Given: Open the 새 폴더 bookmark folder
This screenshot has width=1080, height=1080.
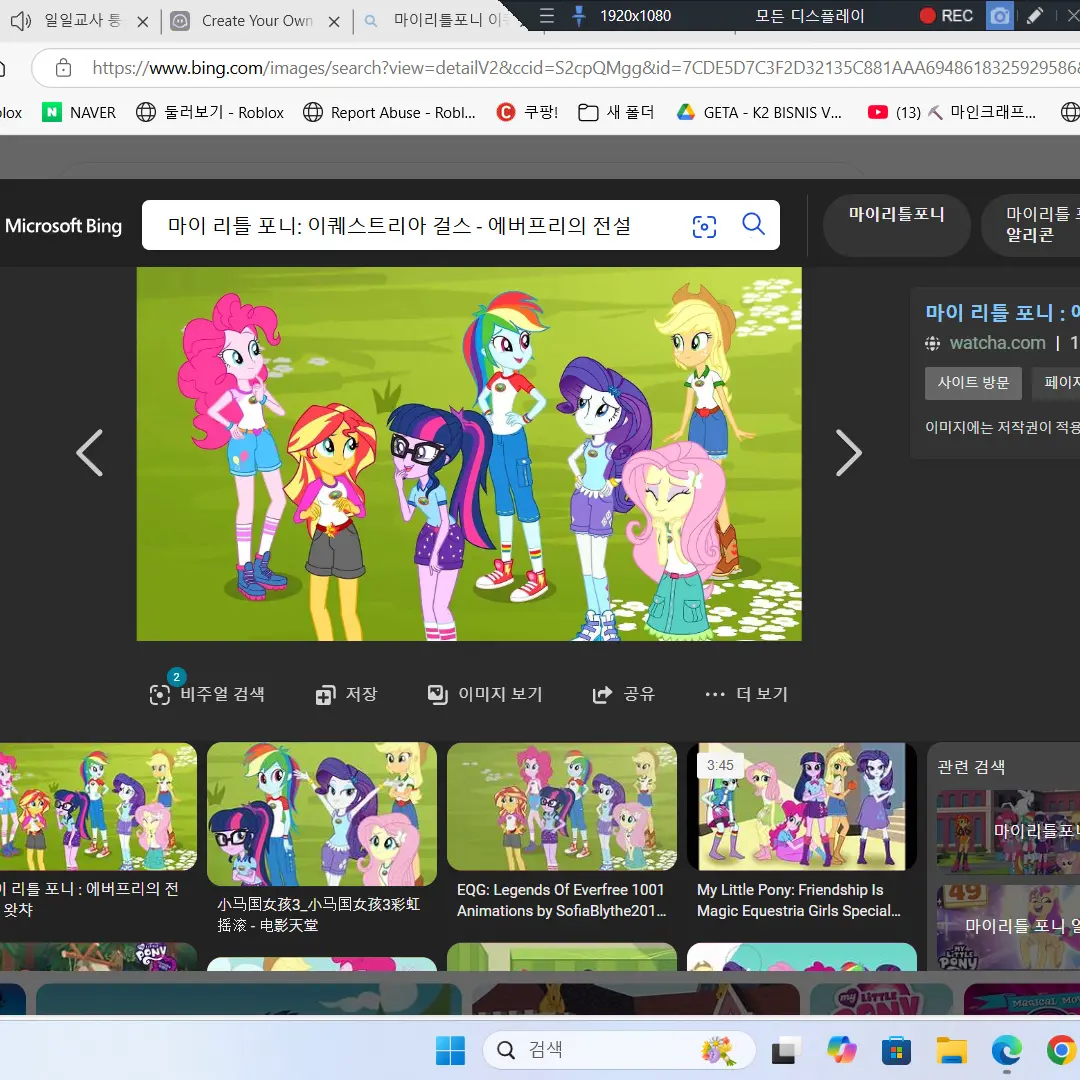Looking at the screenshot, I should coord(616,112).
